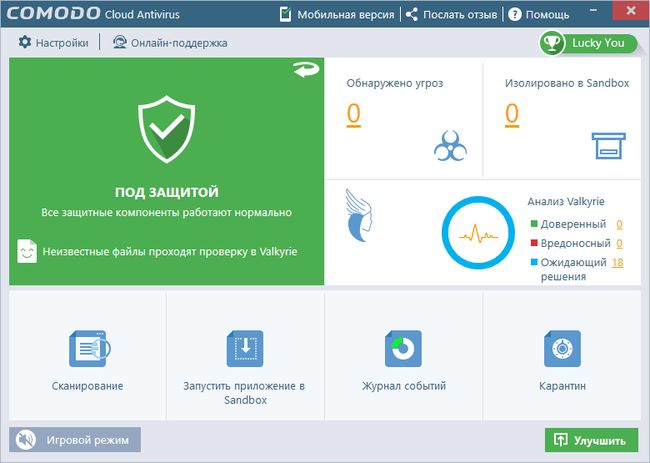Open the Карантин vault icon

(x=562, y=348)
